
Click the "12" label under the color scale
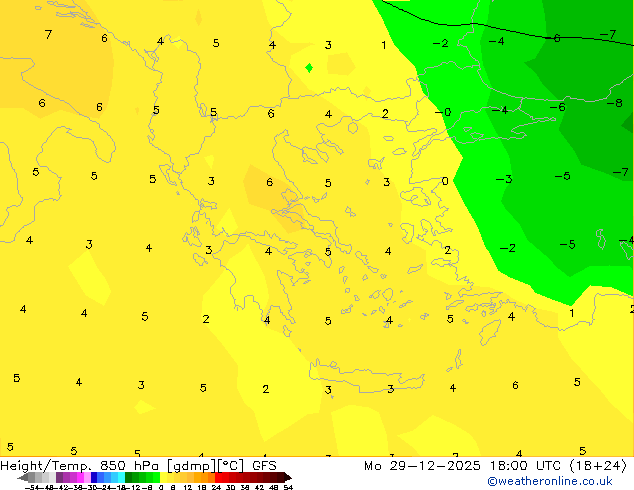tap(187, 487)
